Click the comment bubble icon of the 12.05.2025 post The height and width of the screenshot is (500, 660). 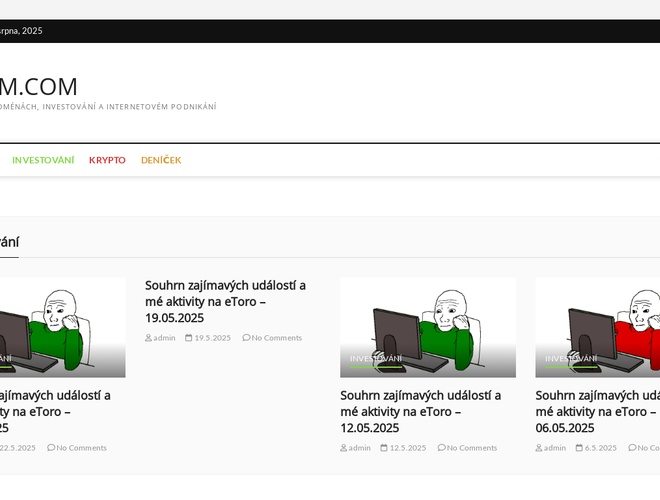(441, 448)
